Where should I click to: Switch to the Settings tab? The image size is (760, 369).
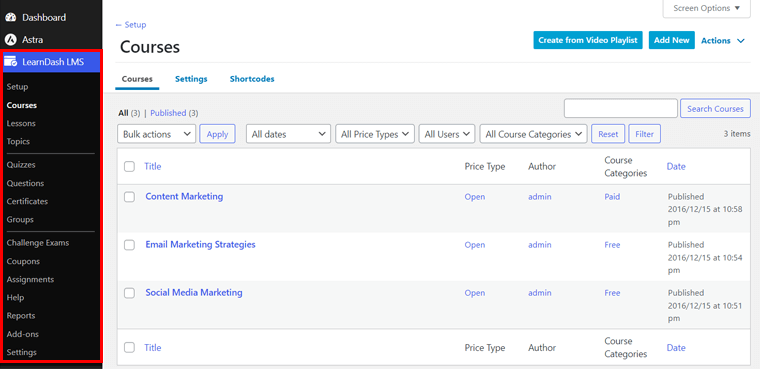click(191, 79)
